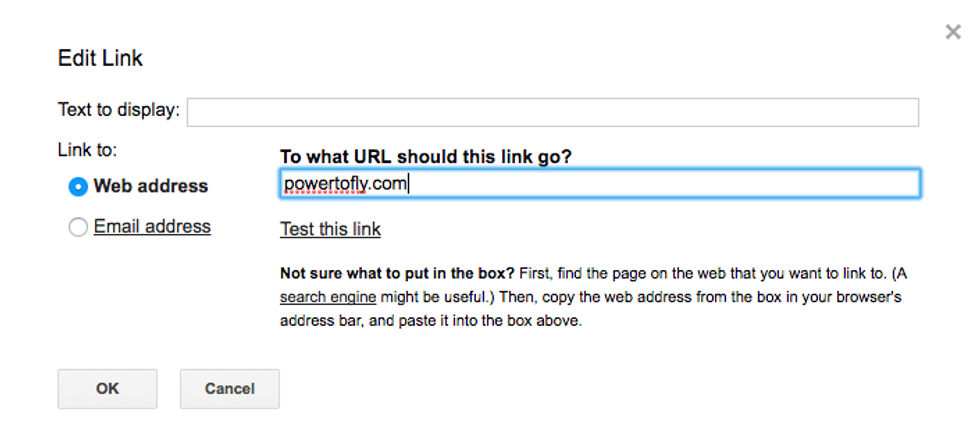The height and width of the screenshot is (445, 980).
Task: Click the empty right end of URL field
Action: point(850,184)
